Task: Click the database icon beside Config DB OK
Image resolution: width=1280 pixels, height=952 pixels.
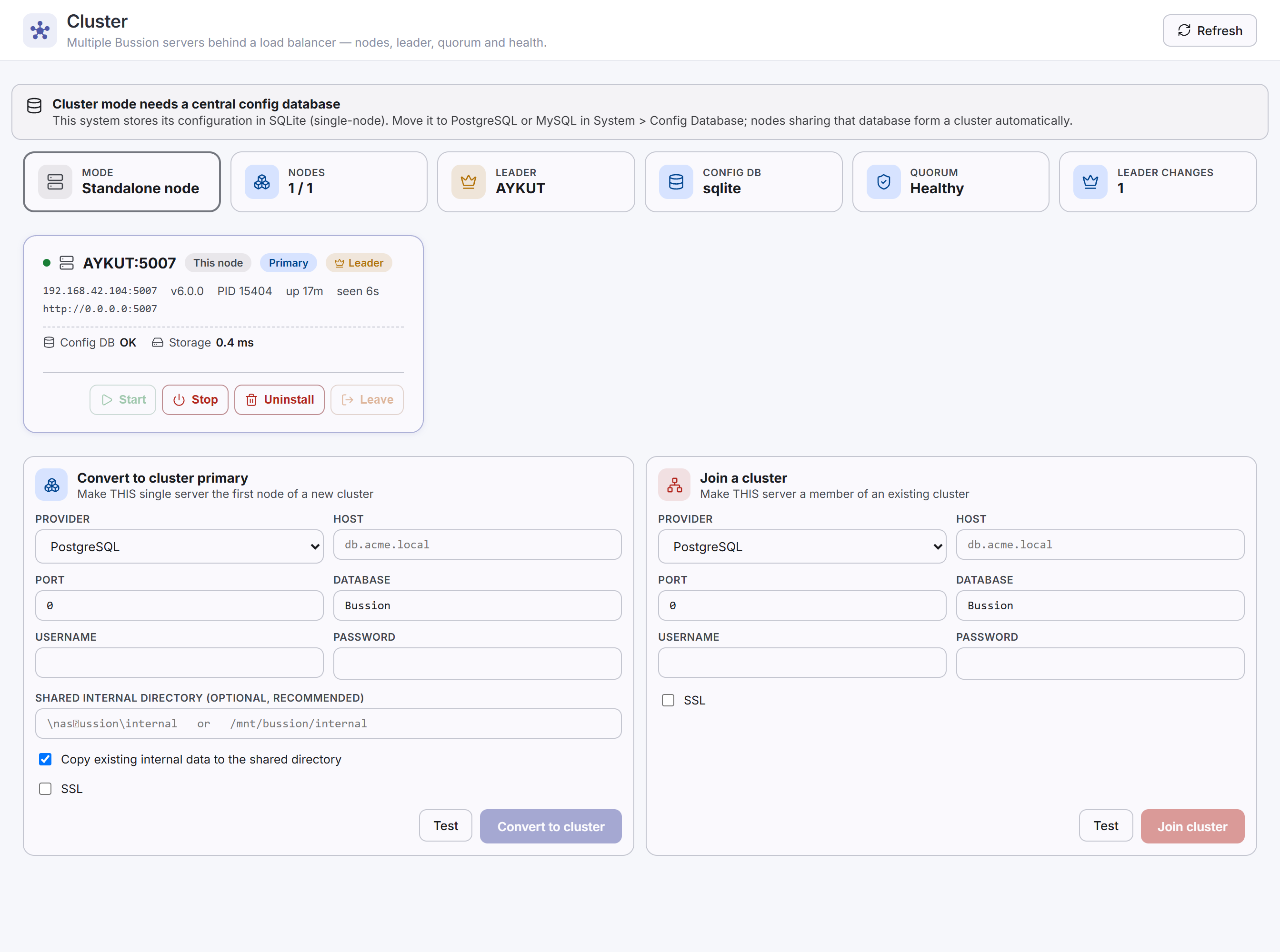Action: tap(49, 342)
